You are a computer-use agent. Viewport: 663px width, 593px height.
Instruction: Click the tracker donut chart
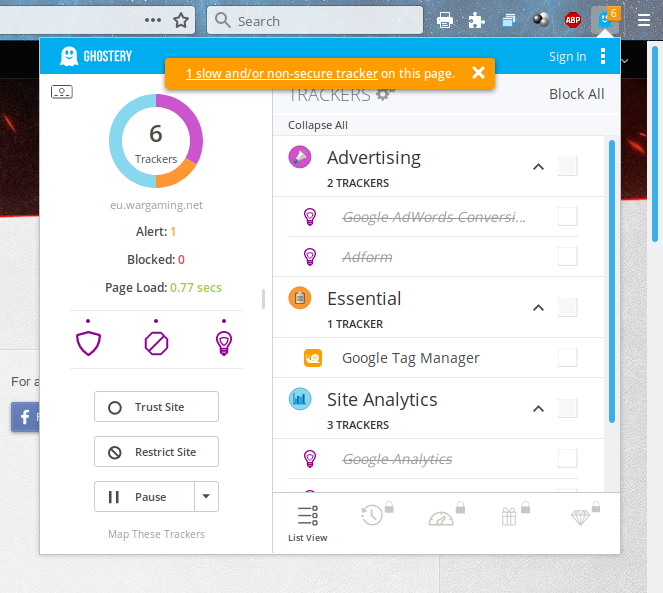click(x=156, y=141)
